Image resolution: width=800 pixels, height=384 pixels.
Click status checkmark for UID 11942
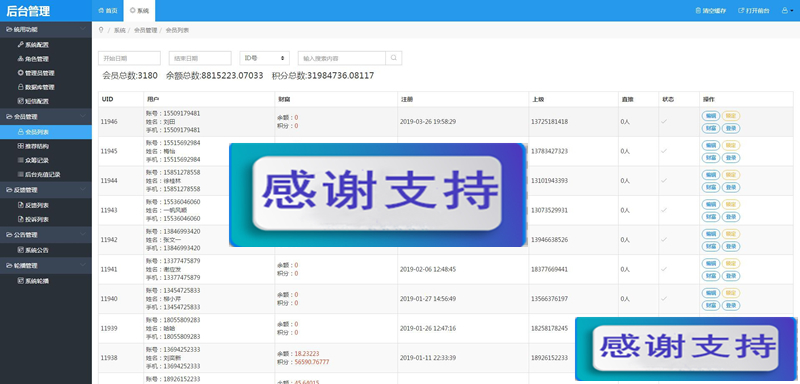point(664,240)
